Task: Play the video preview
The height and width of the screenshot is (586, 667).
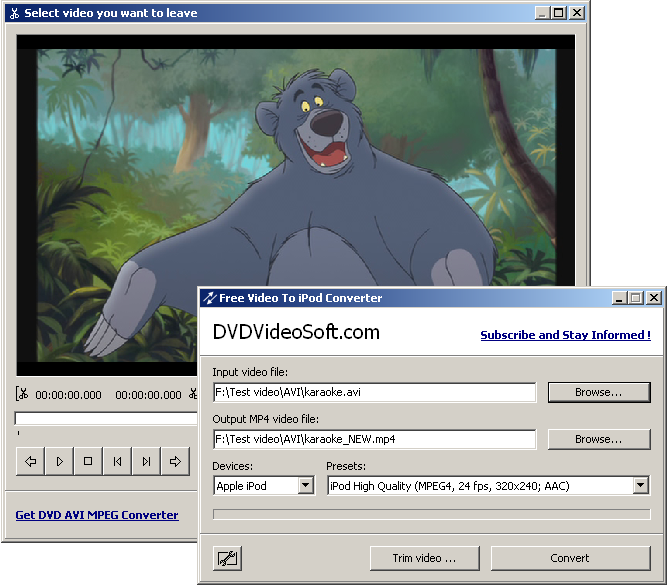Action: coord(60,461)
